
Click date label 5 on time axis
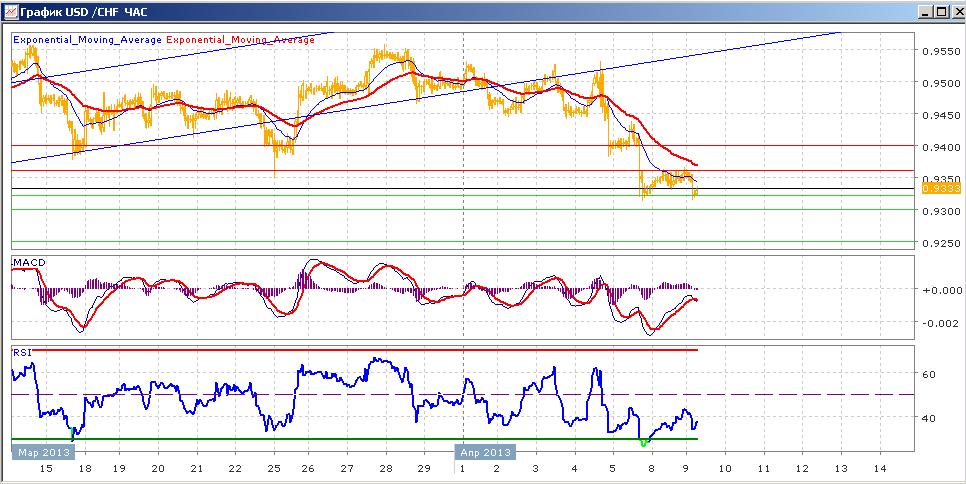(612, 469)
